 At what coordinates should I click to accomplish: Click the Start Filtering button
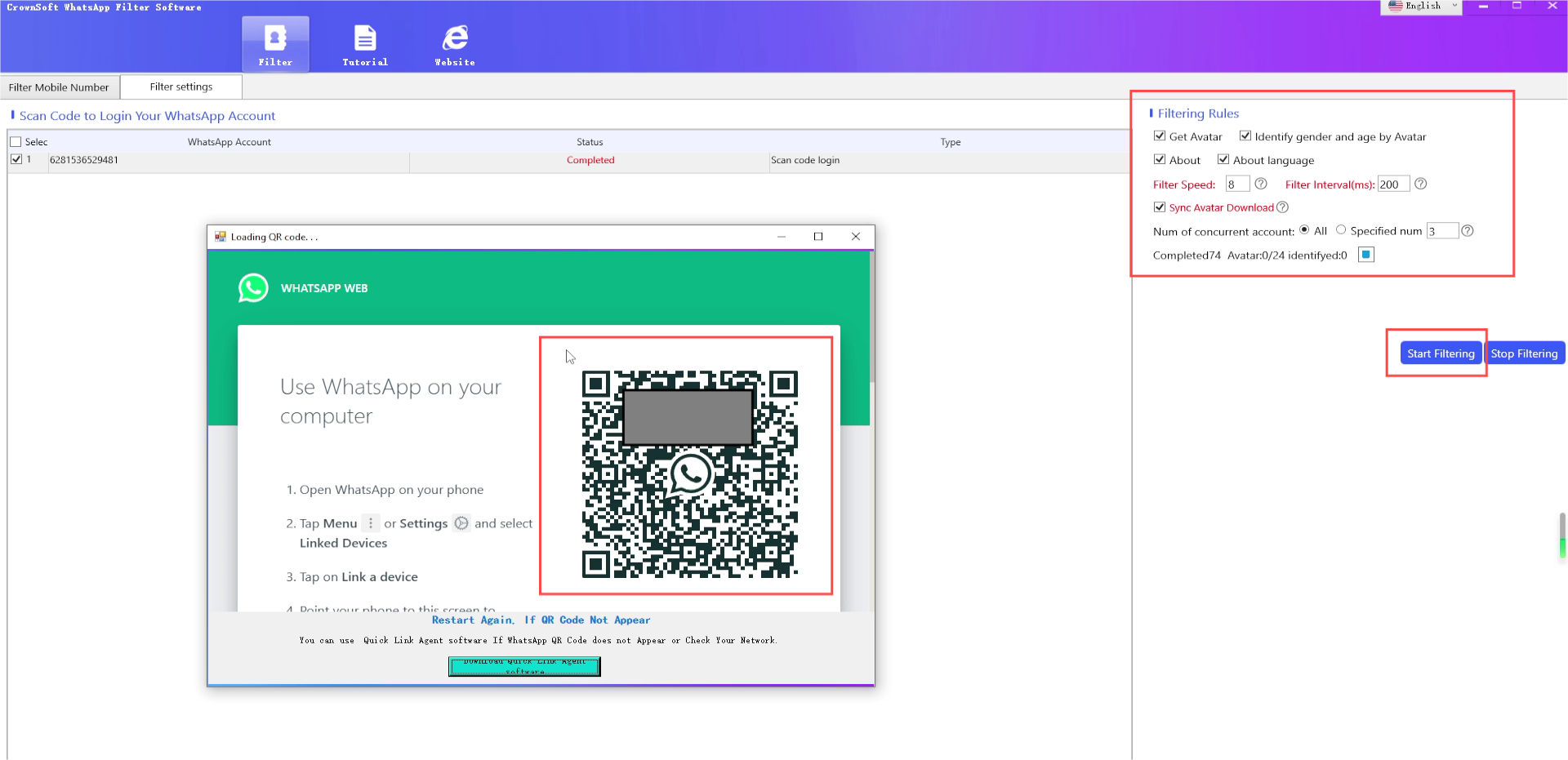point(1441,353)
